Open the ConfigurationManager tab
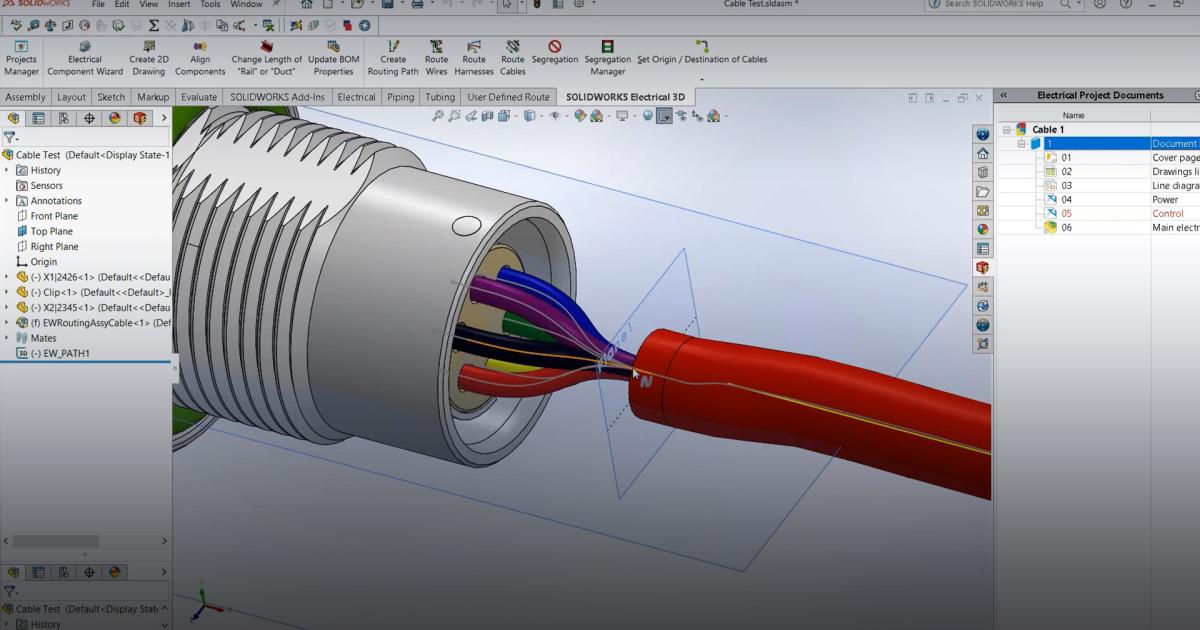1200x630 pixels. (64, 118)
